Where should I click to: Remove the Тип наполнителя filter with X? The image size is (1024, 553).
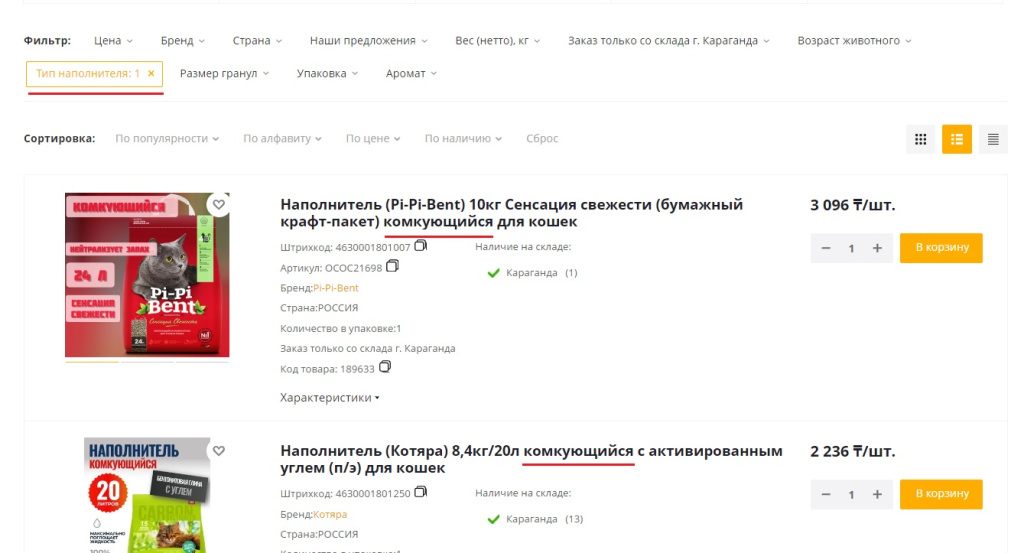pyautogui.click(x=151, y=73)
